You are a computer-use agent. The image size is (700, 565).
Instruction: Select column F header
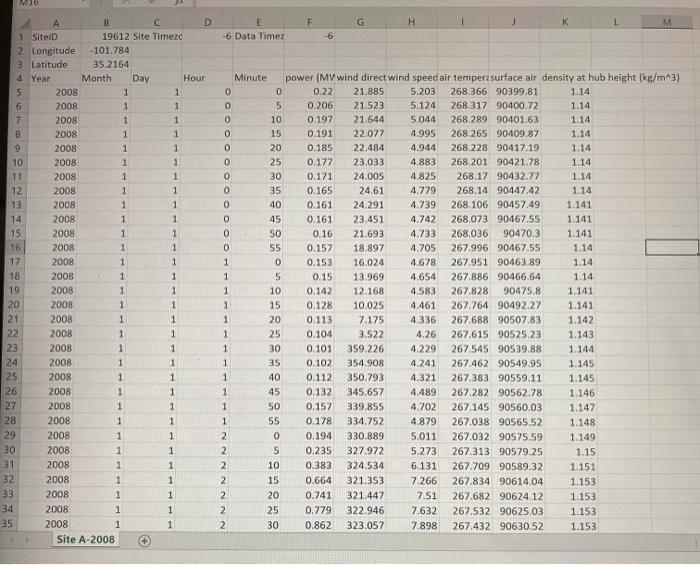[309, 22]
